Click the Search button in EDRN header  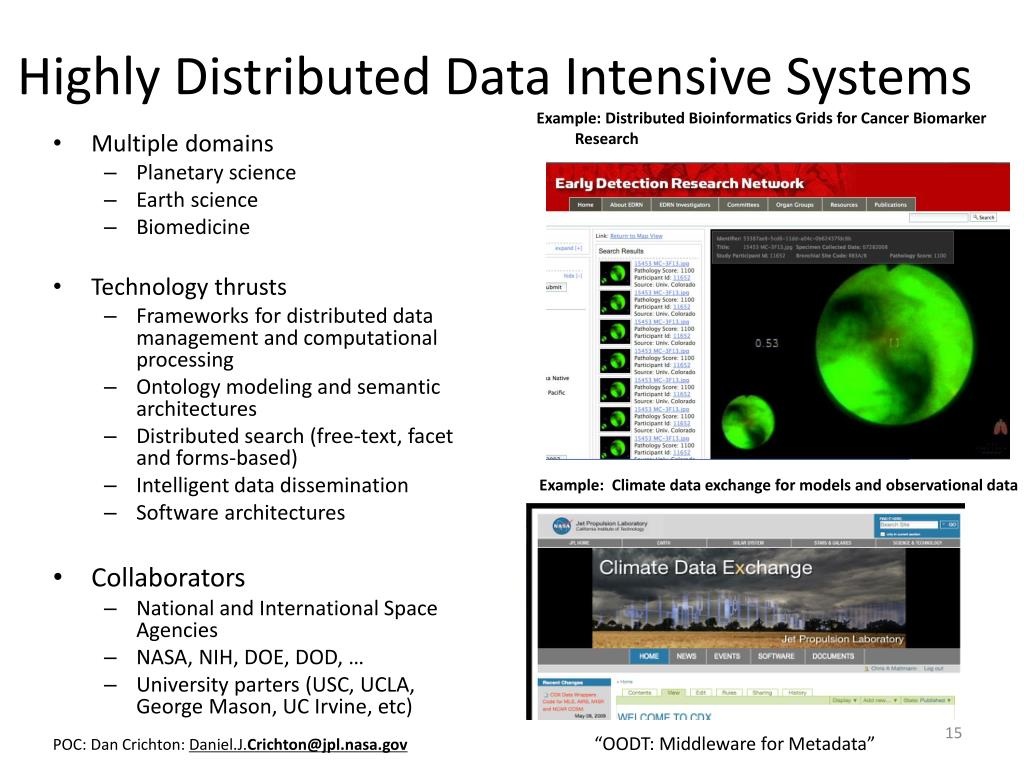pos(984,217)
